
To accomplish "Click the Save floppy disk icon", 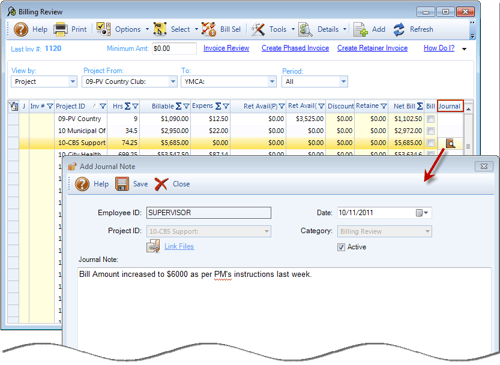I will (x=122, y=184).
